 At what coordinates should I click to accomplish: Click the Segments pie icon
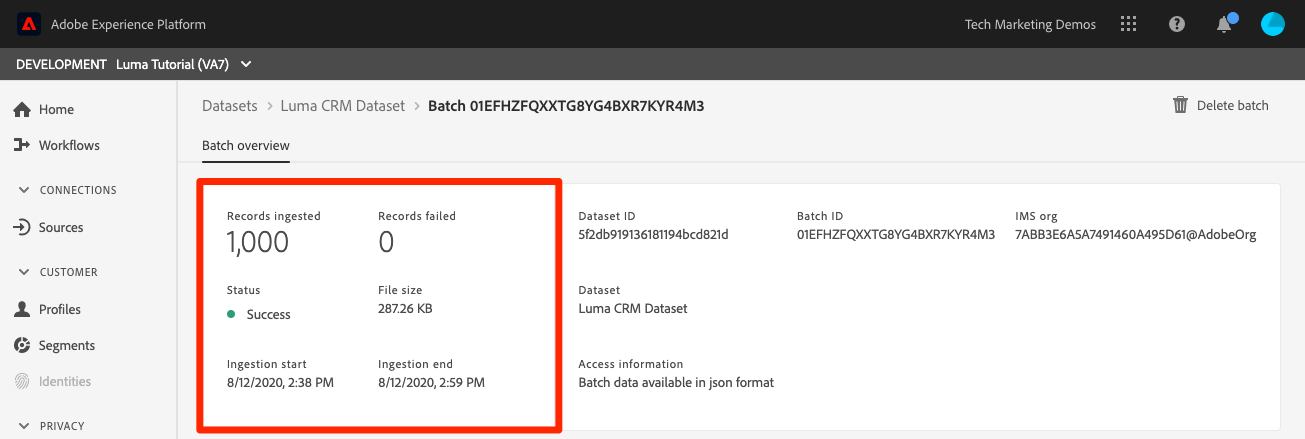point(22,345)
